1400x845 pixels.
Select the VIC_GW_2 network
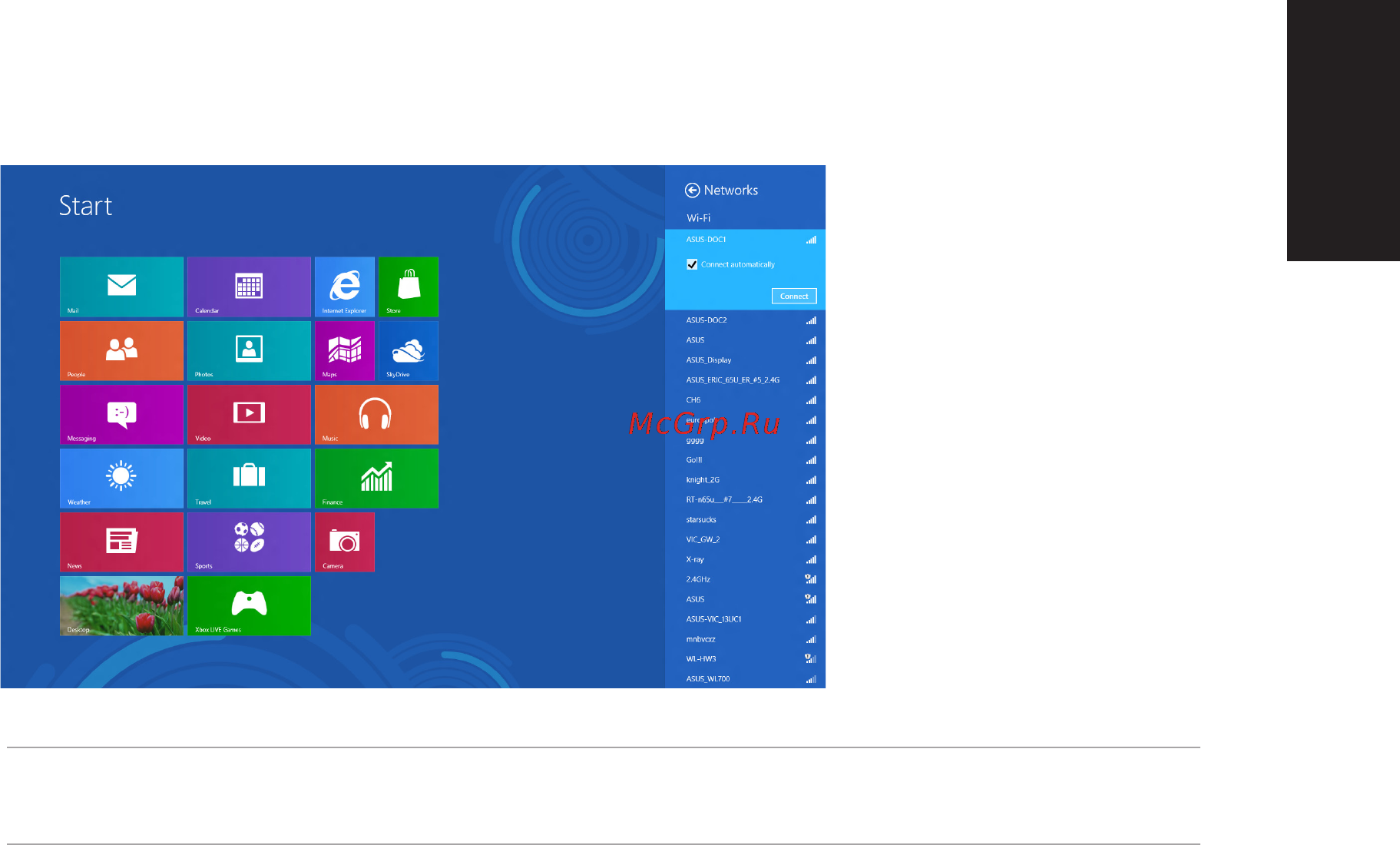click(745, 540)
